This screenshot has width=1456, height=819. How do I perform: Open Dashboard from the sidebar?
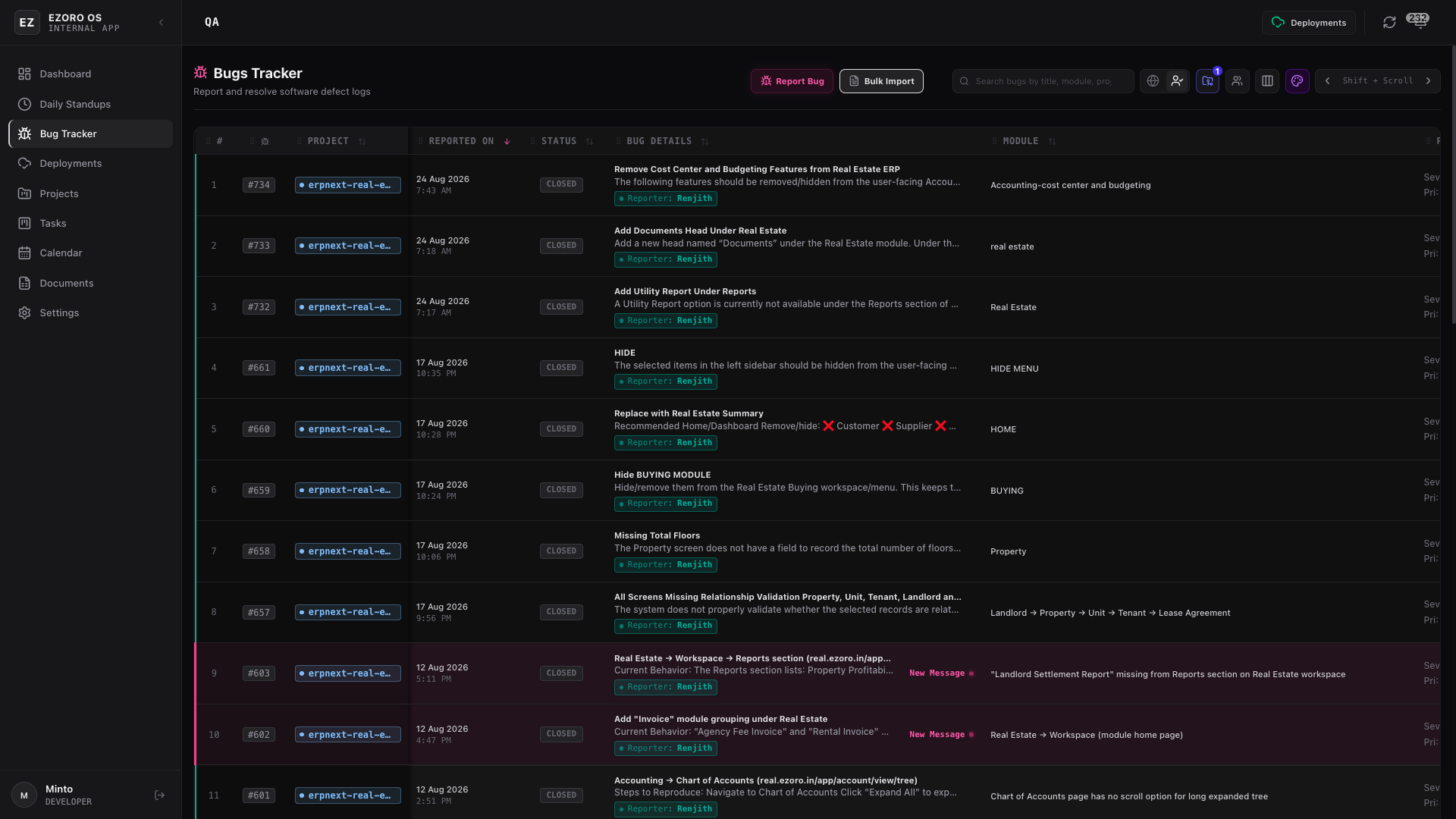click(90, 74)
